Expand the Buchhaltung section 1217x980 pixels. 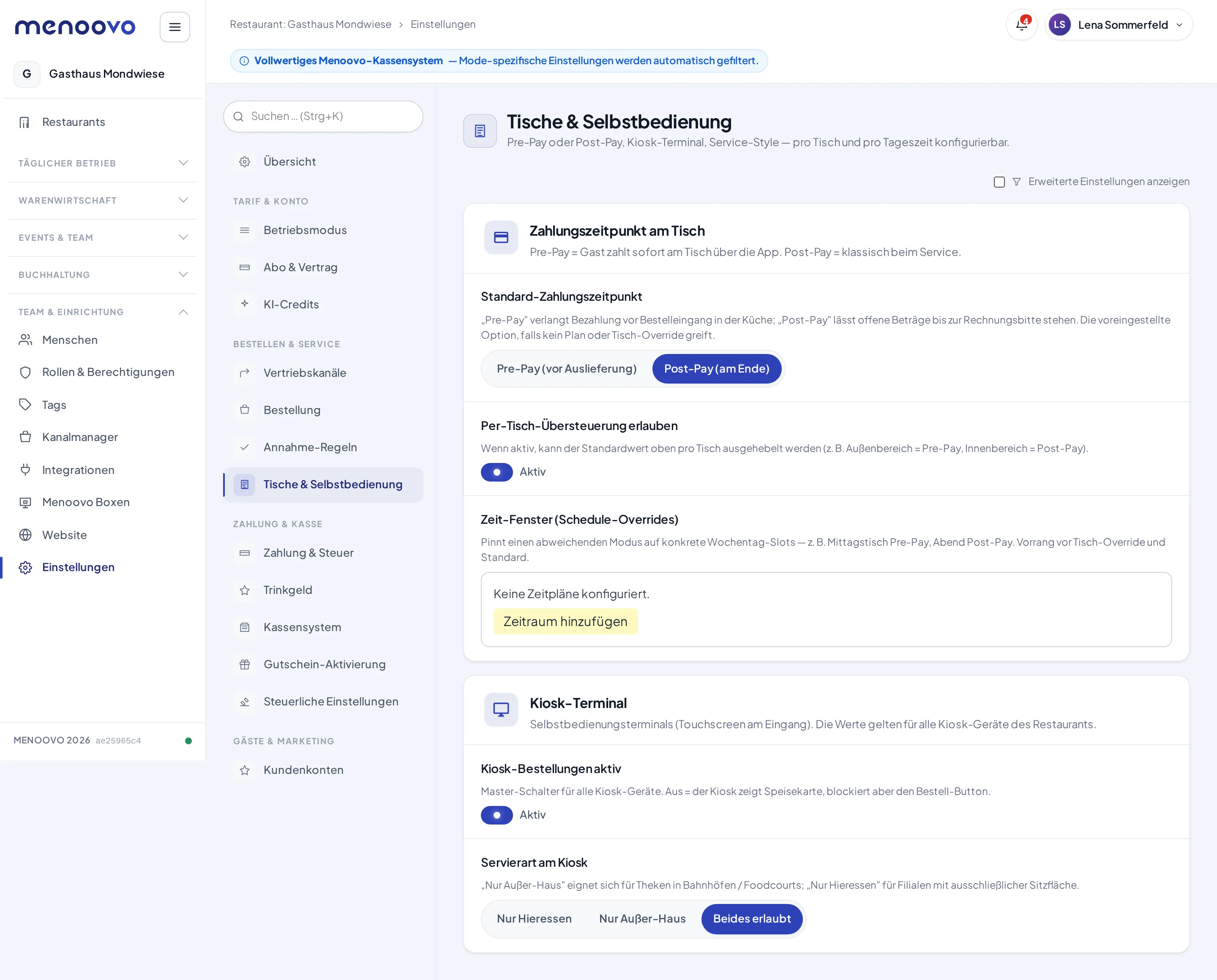tap(103, 275)
